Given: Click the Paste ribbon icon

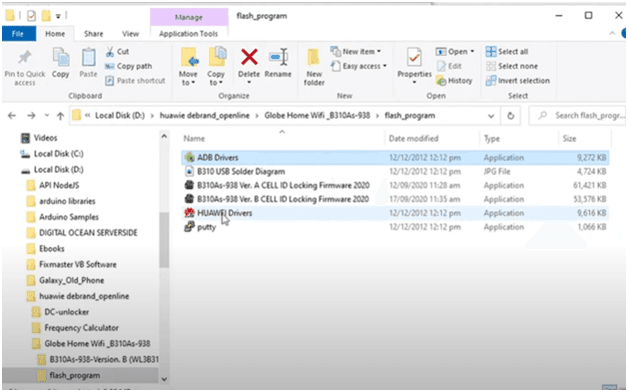Looking at the screenshot, I should click(x=88, y=58).
